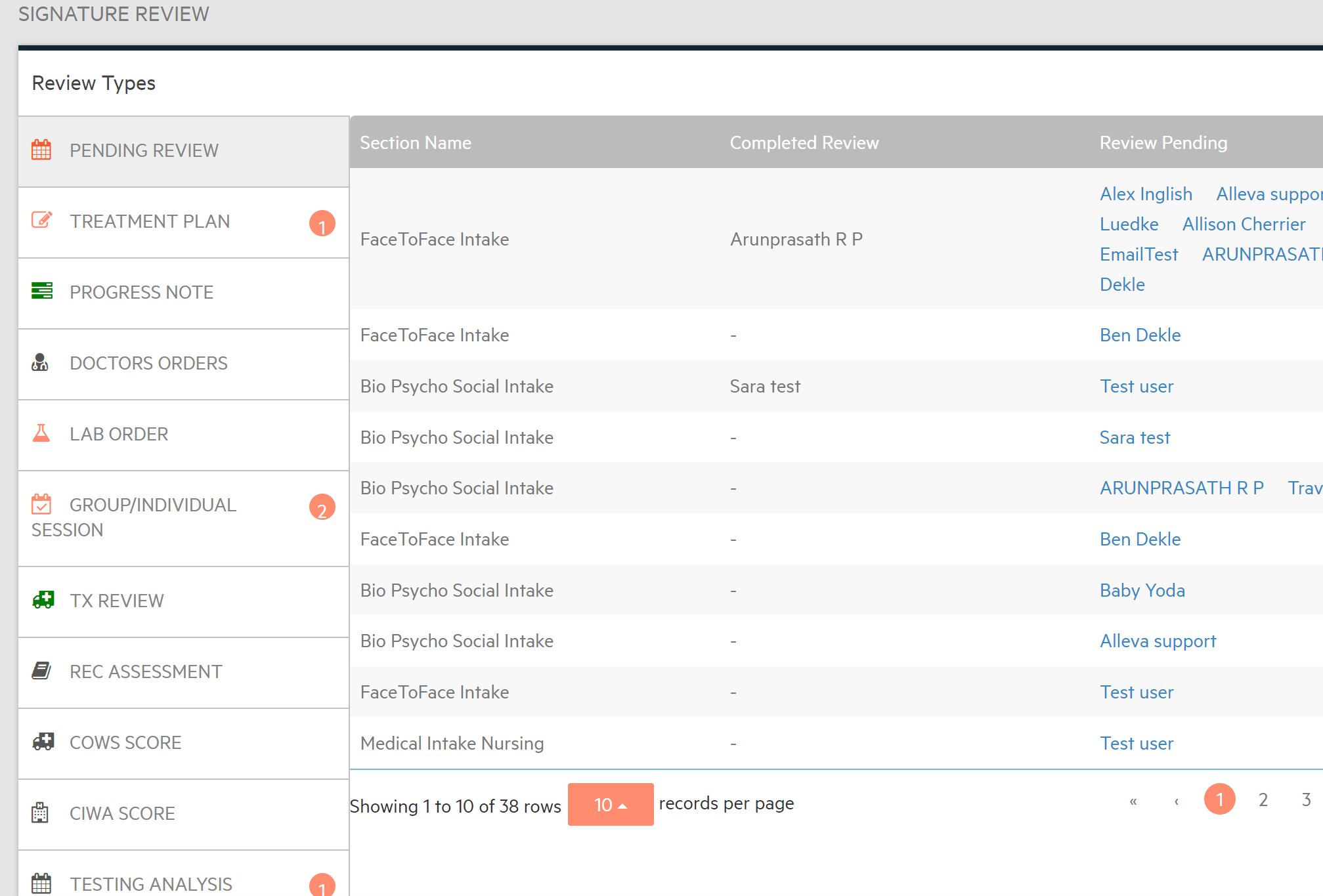Click the CIWA Score building icon
This screenshot has width=1323, height=896.
click(40, 813)
